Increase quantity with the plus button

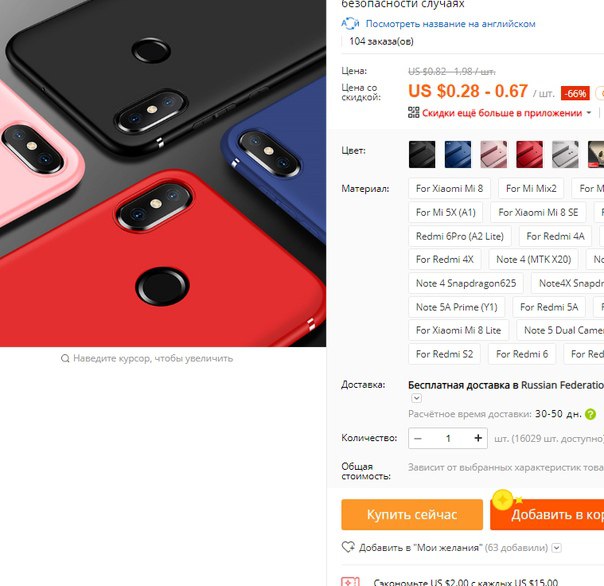(478, 438)
